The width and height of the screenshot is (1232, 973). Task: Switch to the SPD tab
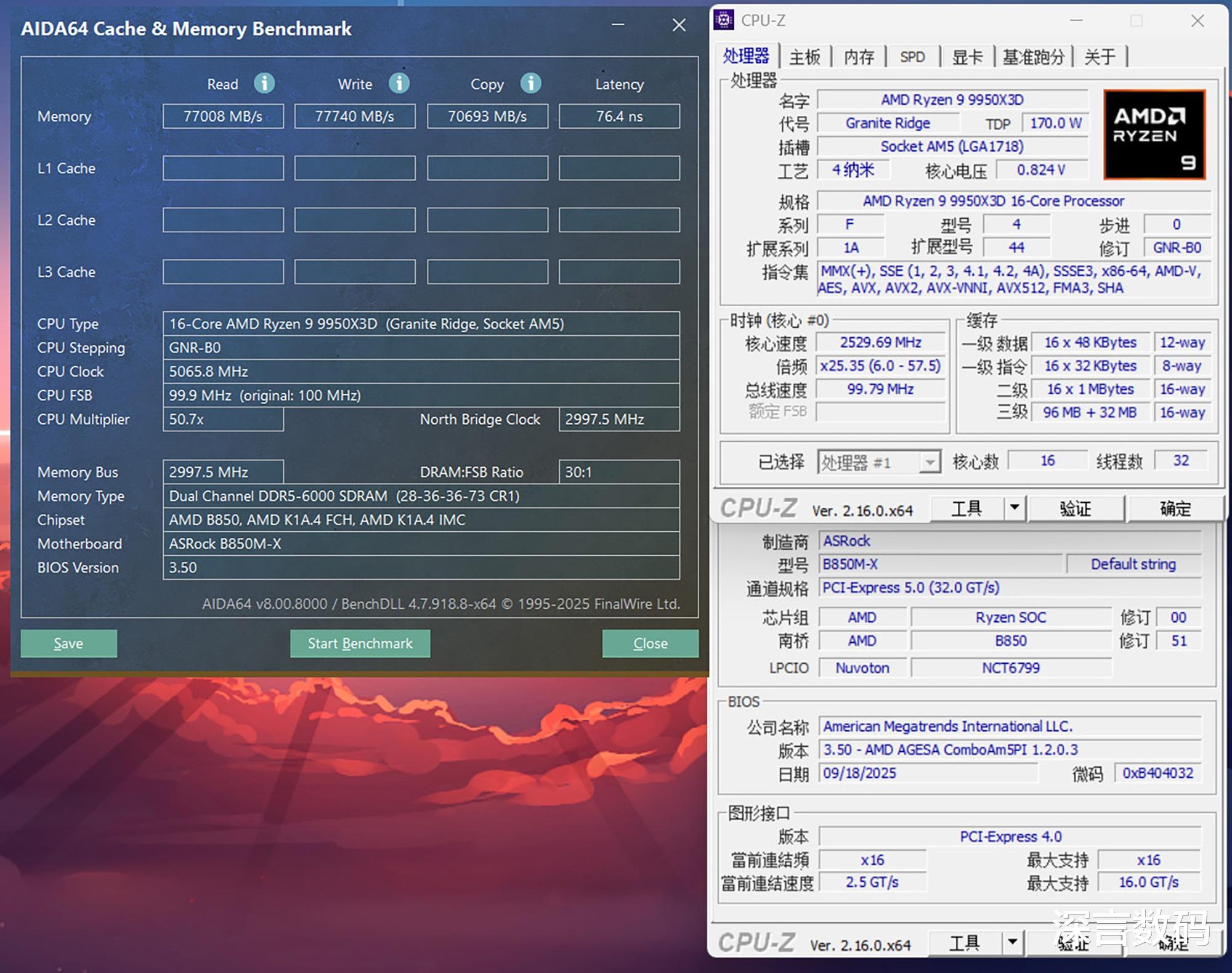click(912, 57)
